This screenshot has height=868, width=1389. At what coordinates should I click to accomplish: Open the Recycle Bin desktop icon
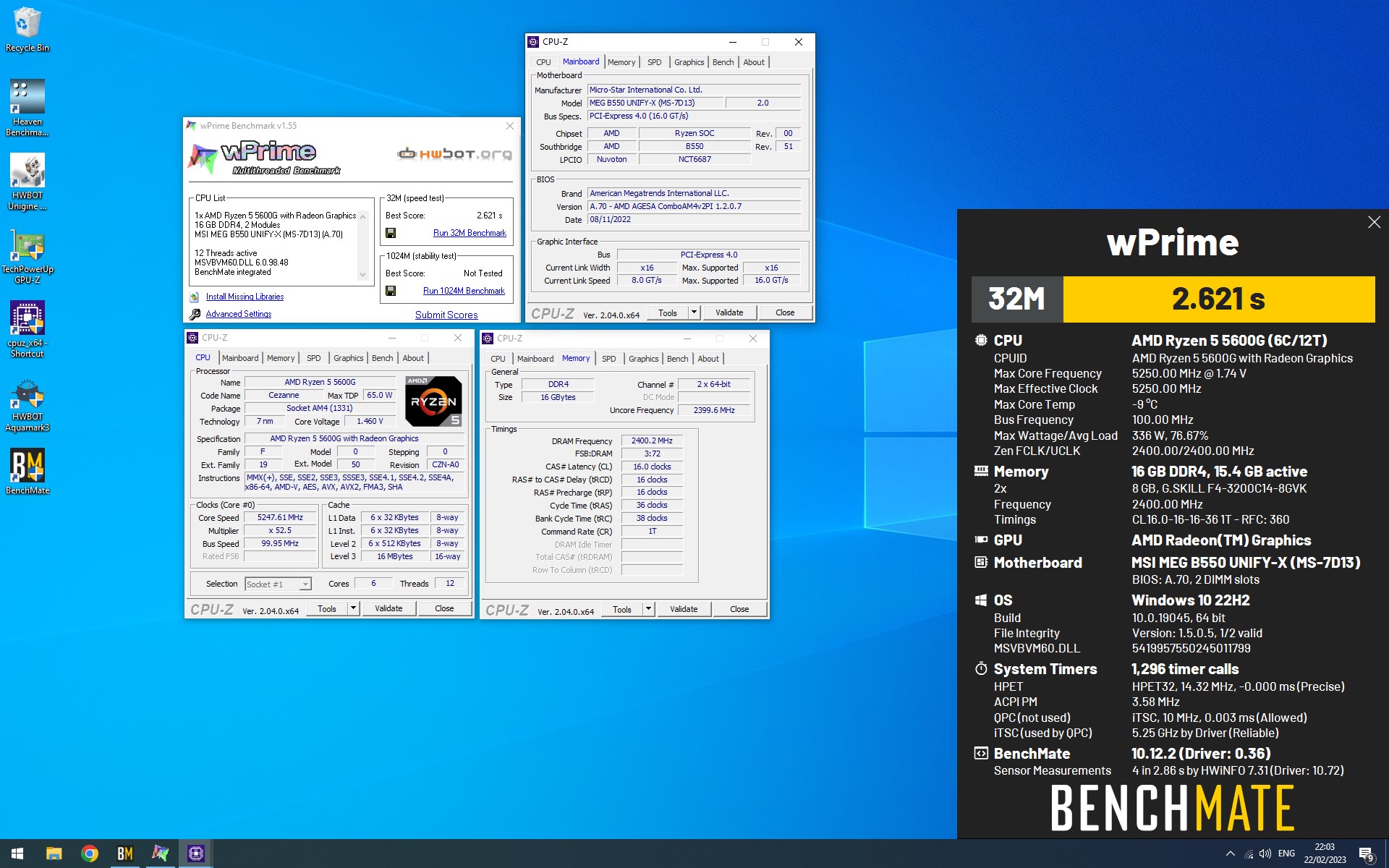[x=27, y=30]
